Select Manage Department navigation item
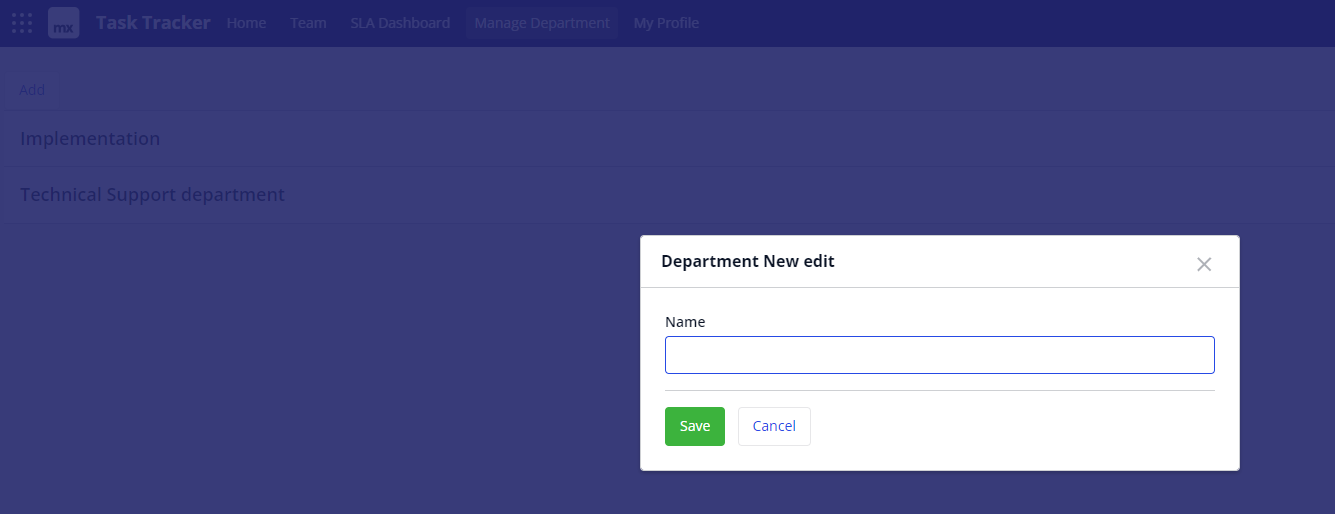 tap(542, 23)
